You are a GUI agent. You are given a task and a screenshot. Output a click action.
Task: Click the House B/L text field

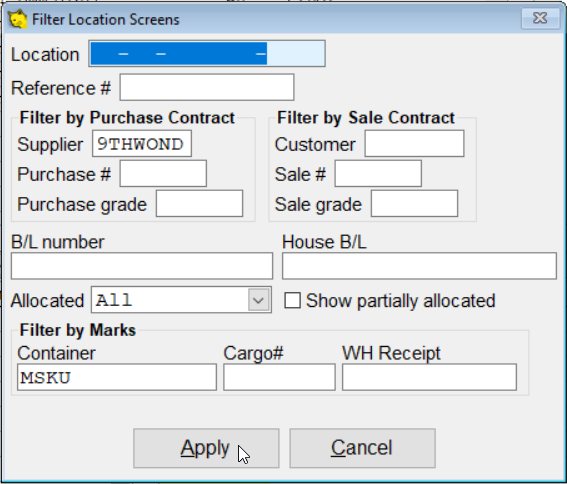click(x=419, y=266)
